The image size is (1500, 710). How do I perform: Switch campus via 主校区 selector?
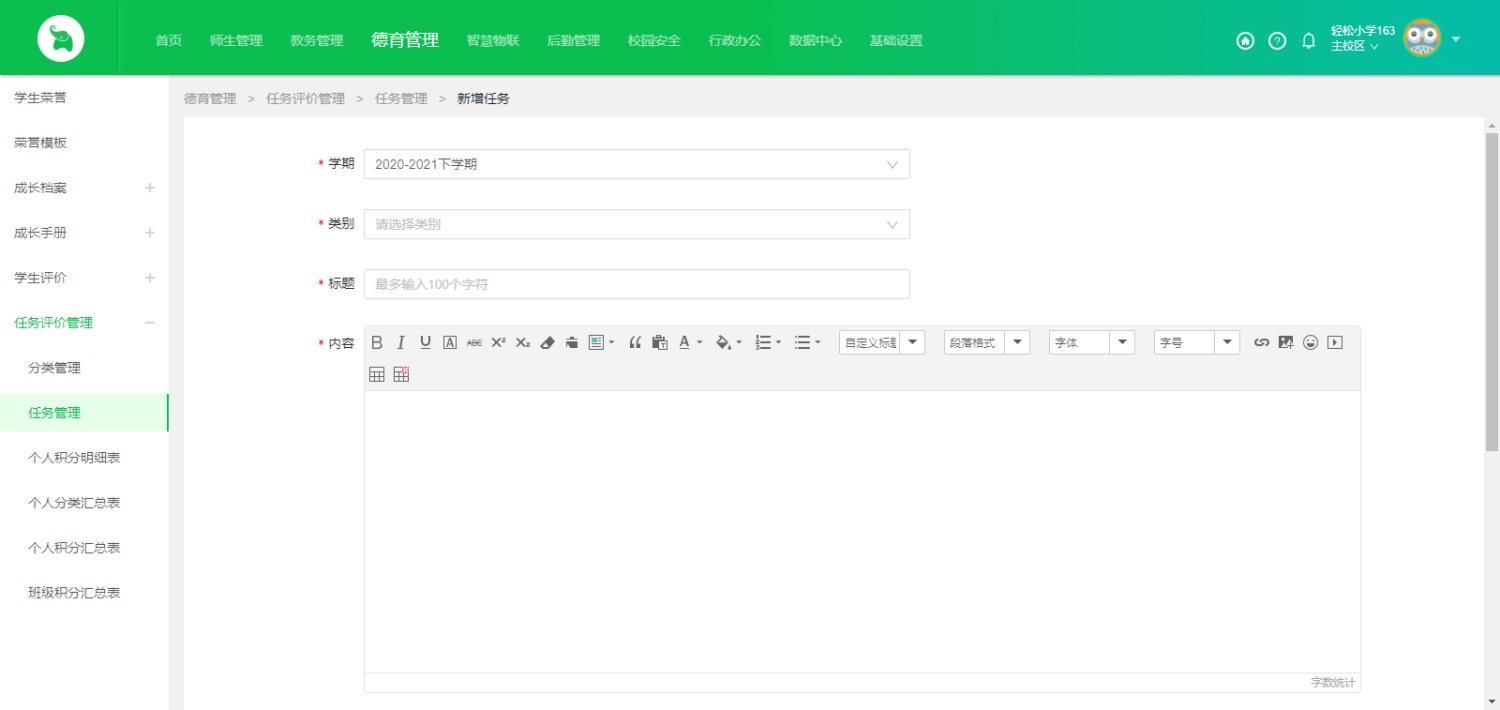click(1354, 47)
